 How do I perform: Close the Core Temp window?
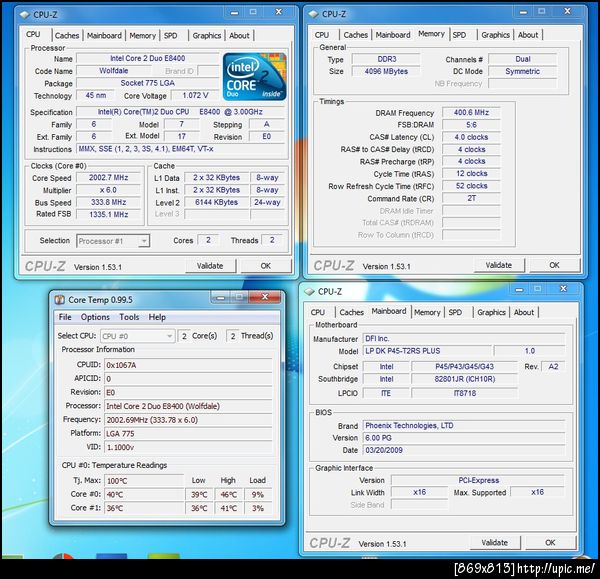point(264,297)
